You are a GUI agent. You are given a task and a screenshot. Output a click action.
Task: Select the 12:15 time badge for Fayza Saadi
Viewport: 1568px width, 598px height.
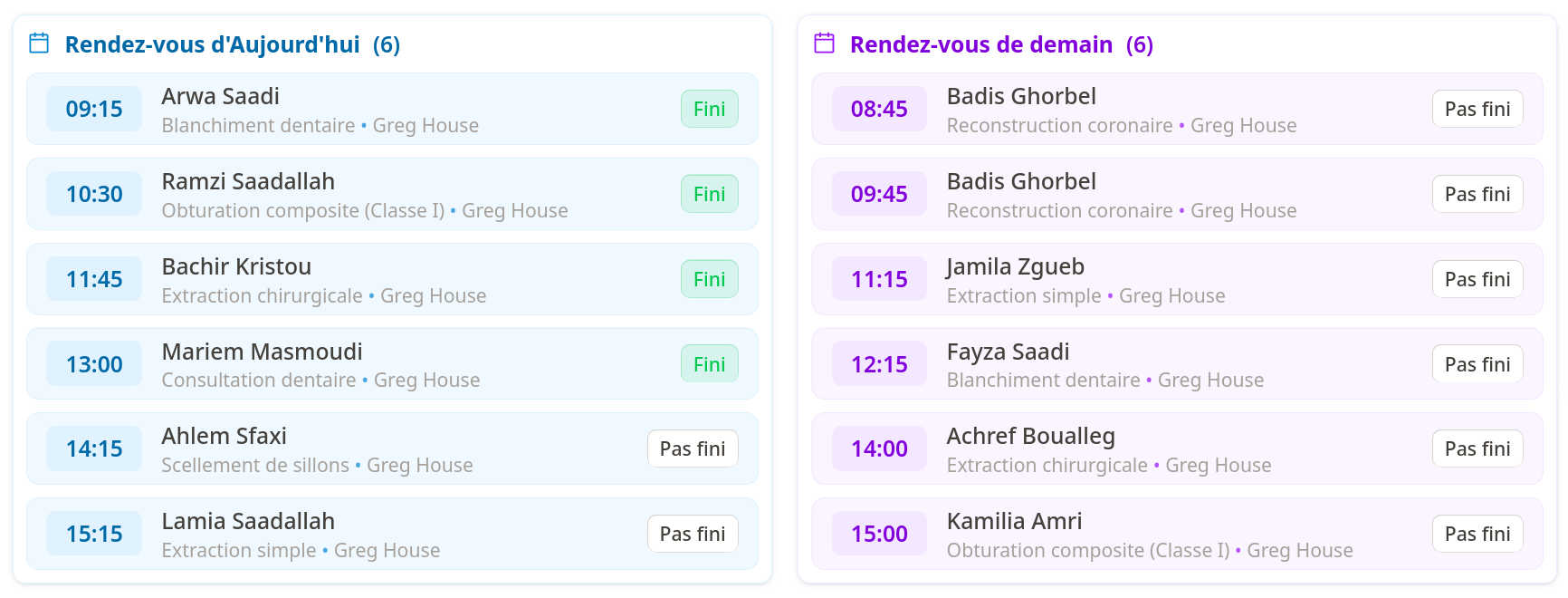(879, 363)
